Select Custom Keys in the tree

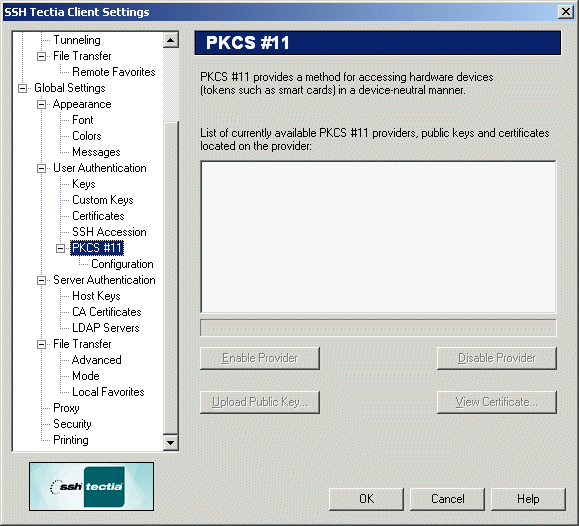click(103, 200)
